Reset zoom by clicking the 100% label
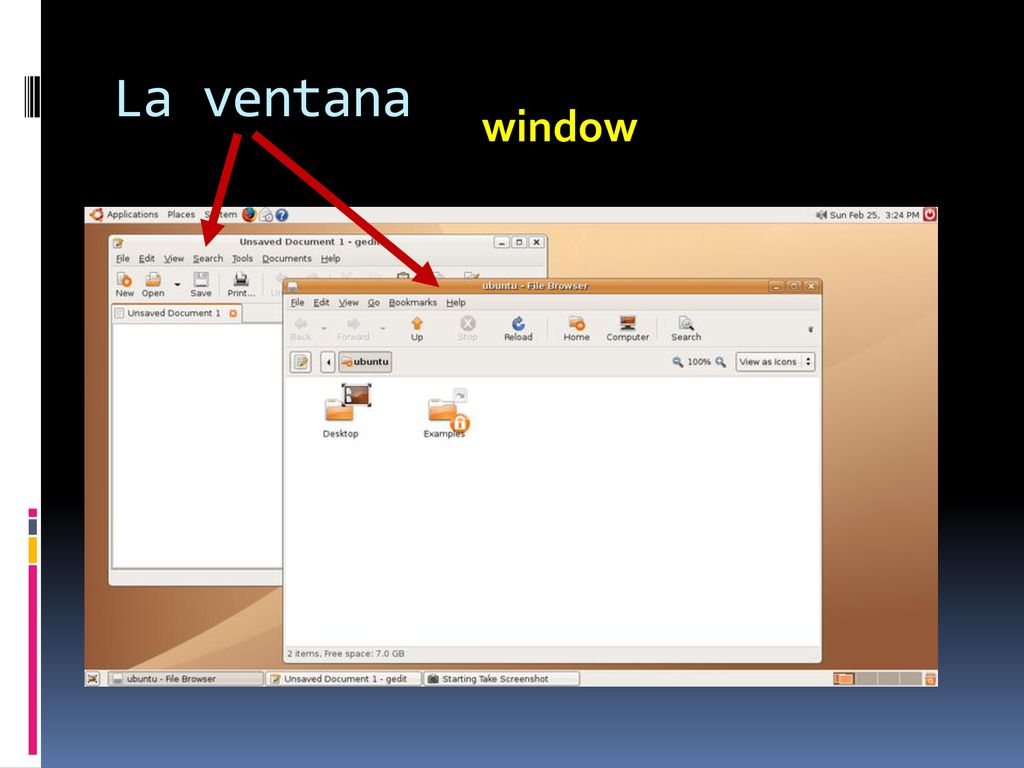 (699, 362)
